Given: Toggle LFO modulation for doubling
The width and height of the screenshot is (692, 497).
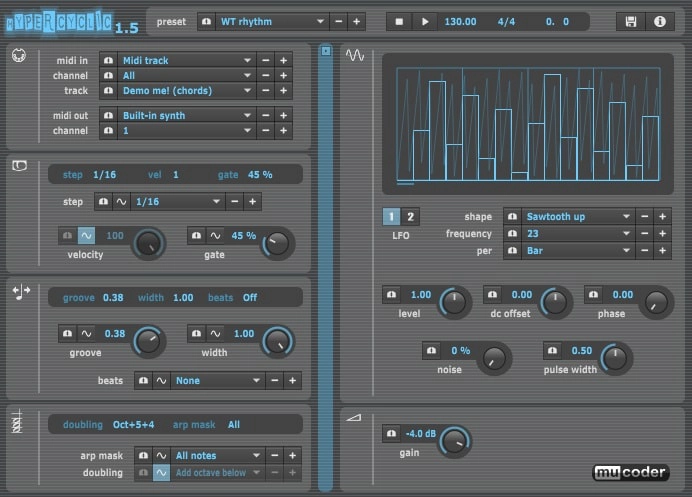Looking at the screenshot, I should point(162,473).
